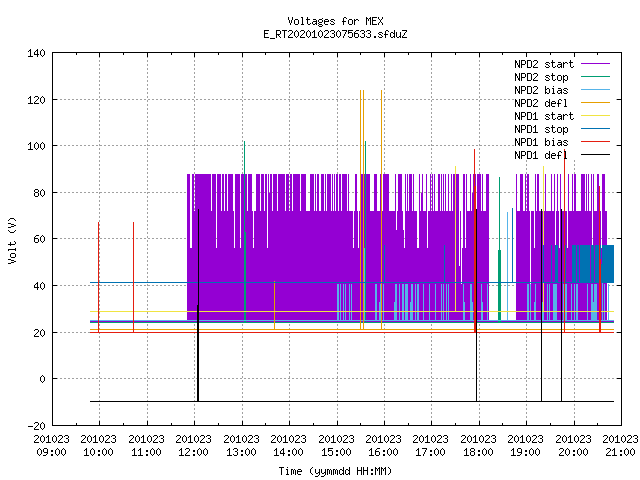Click the black NPD1 defl baseline at -10 V
This screenshot has height=480, width=640.
[x=352, y=401]
